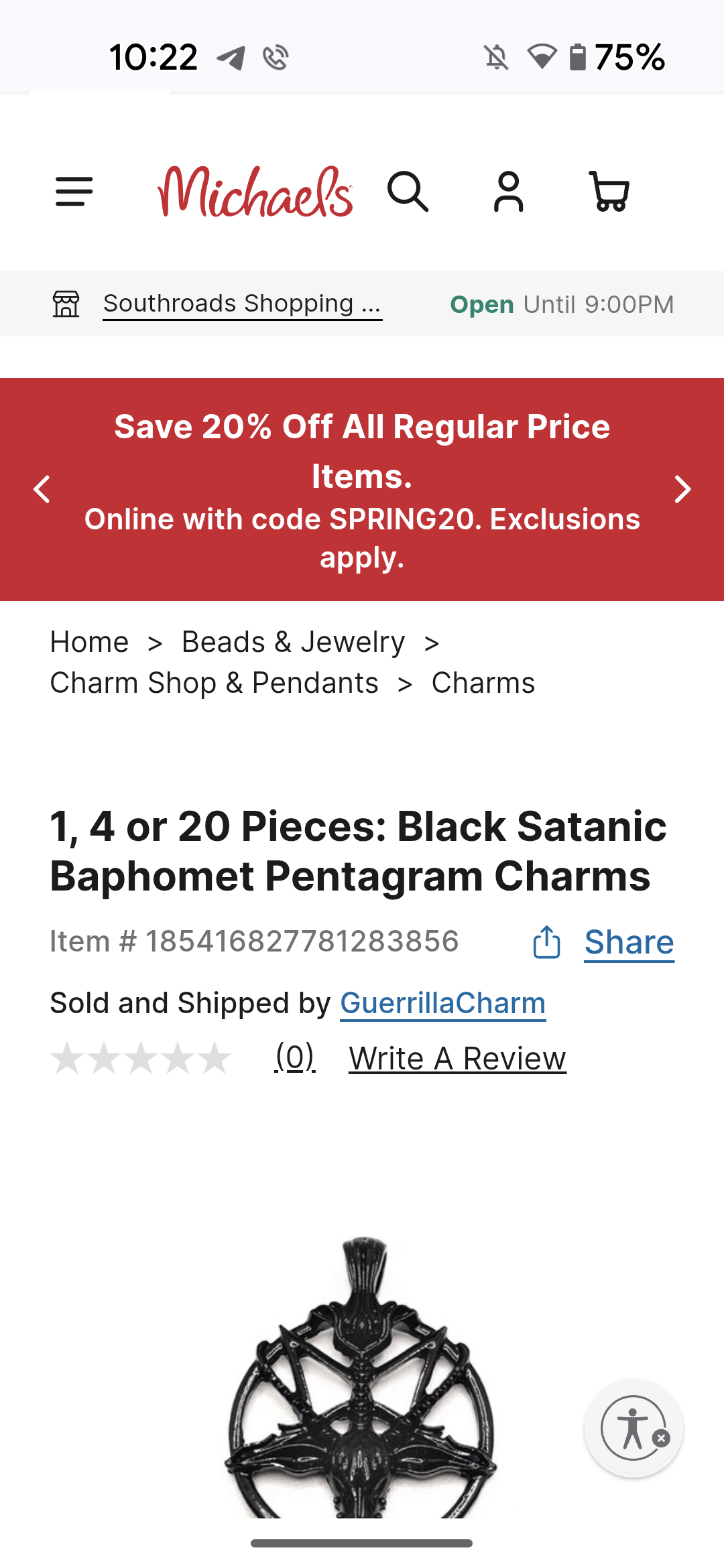Open the Charms breadcrumb
The height and width of the screenshot is (1568, 724).
(x=483, y=683)
